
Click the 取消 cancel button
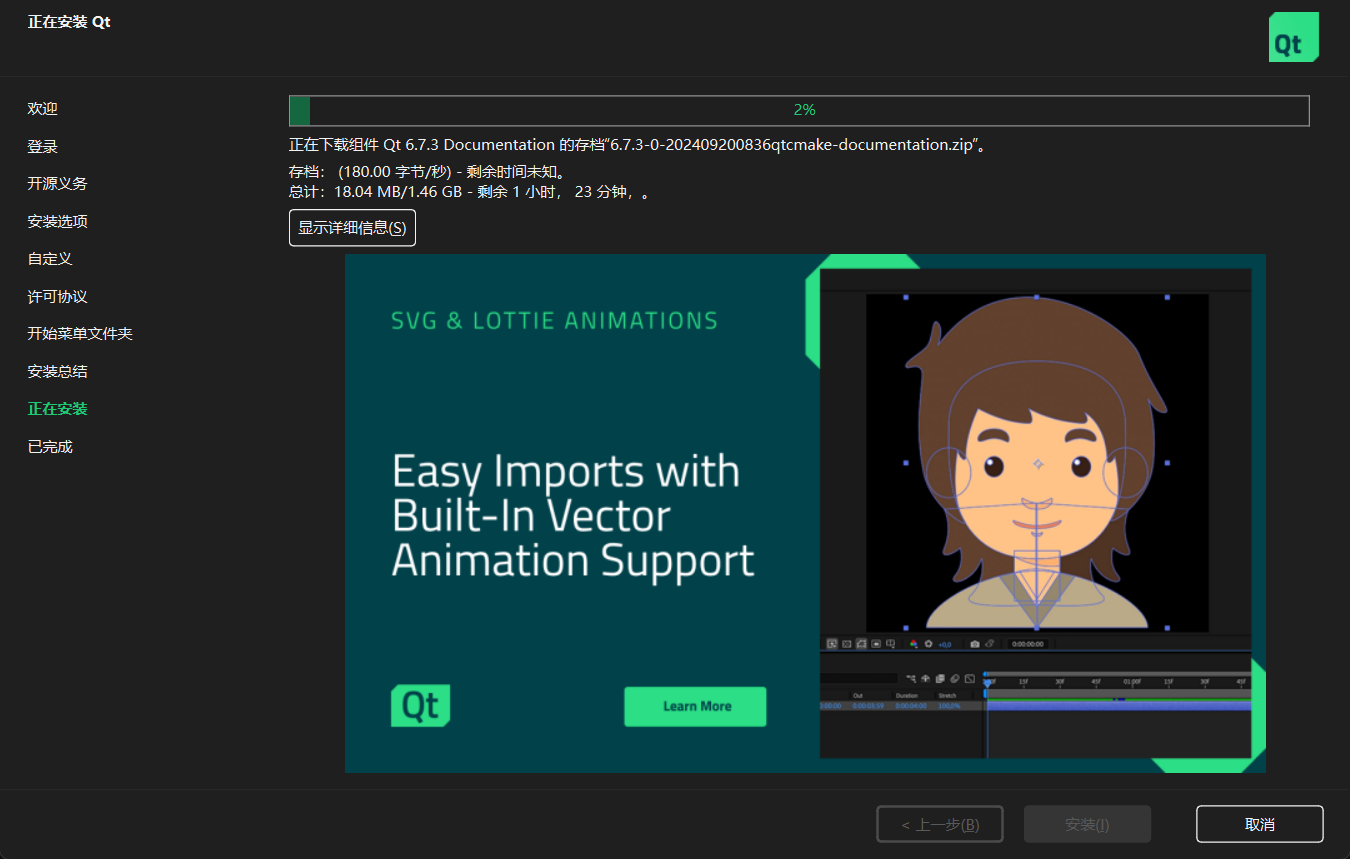tap(1260, 824)
